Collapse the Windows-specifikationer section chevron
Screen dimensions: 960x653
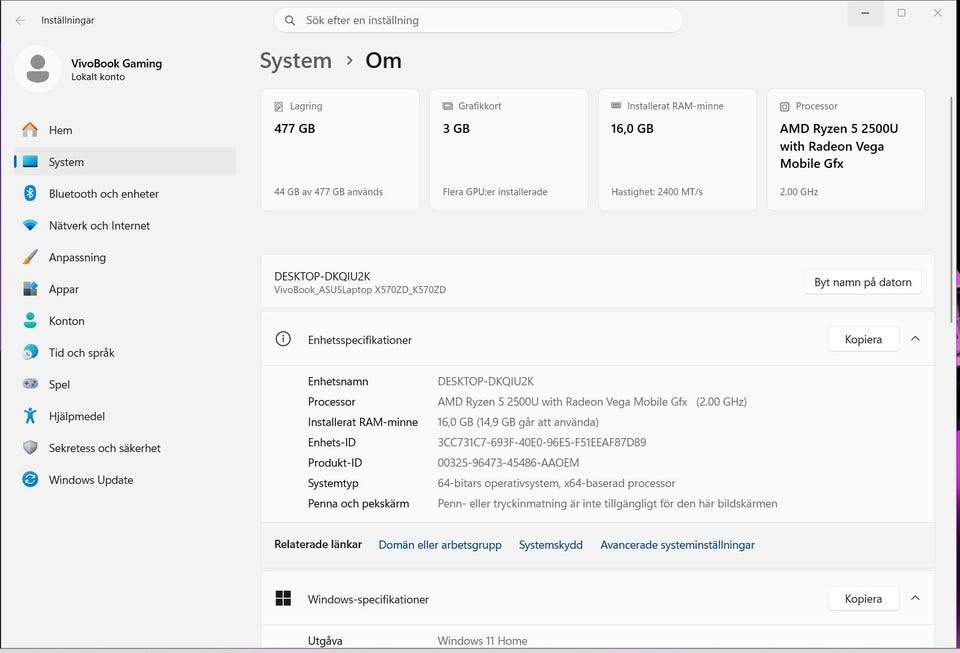point(915,599)
